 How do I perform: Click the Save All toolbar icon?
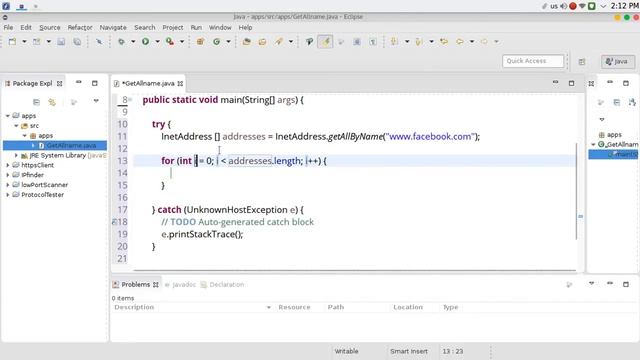click(x=77, y=42)
